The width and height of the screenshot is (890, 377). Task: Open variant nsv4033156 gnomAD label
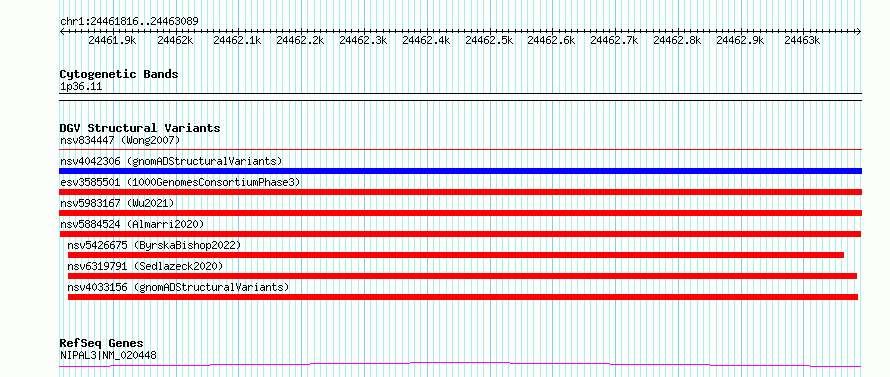tap(178, 287)
